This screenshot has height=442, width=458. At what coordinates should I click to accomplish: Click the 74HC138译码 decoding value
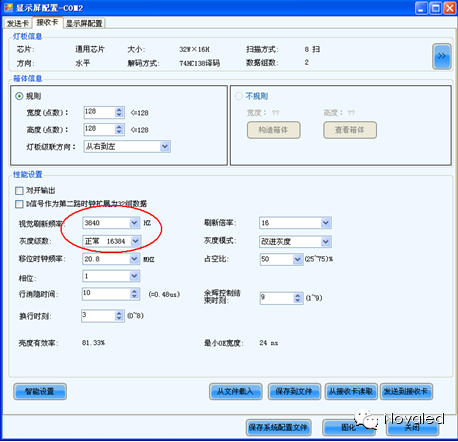coord(199,63)
